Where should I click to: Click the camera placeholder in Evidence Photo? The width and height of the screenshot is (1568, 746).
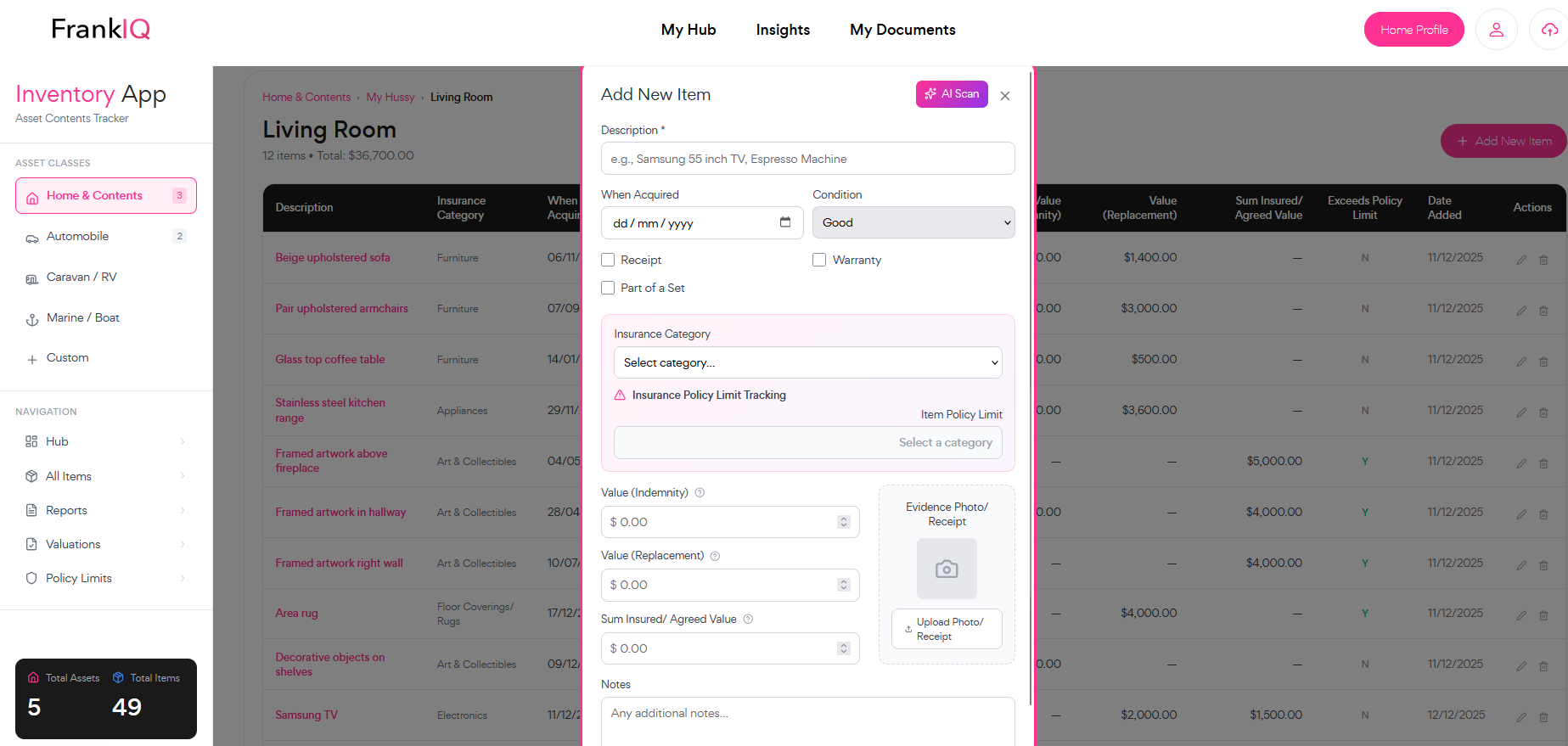tap(947, 569)
